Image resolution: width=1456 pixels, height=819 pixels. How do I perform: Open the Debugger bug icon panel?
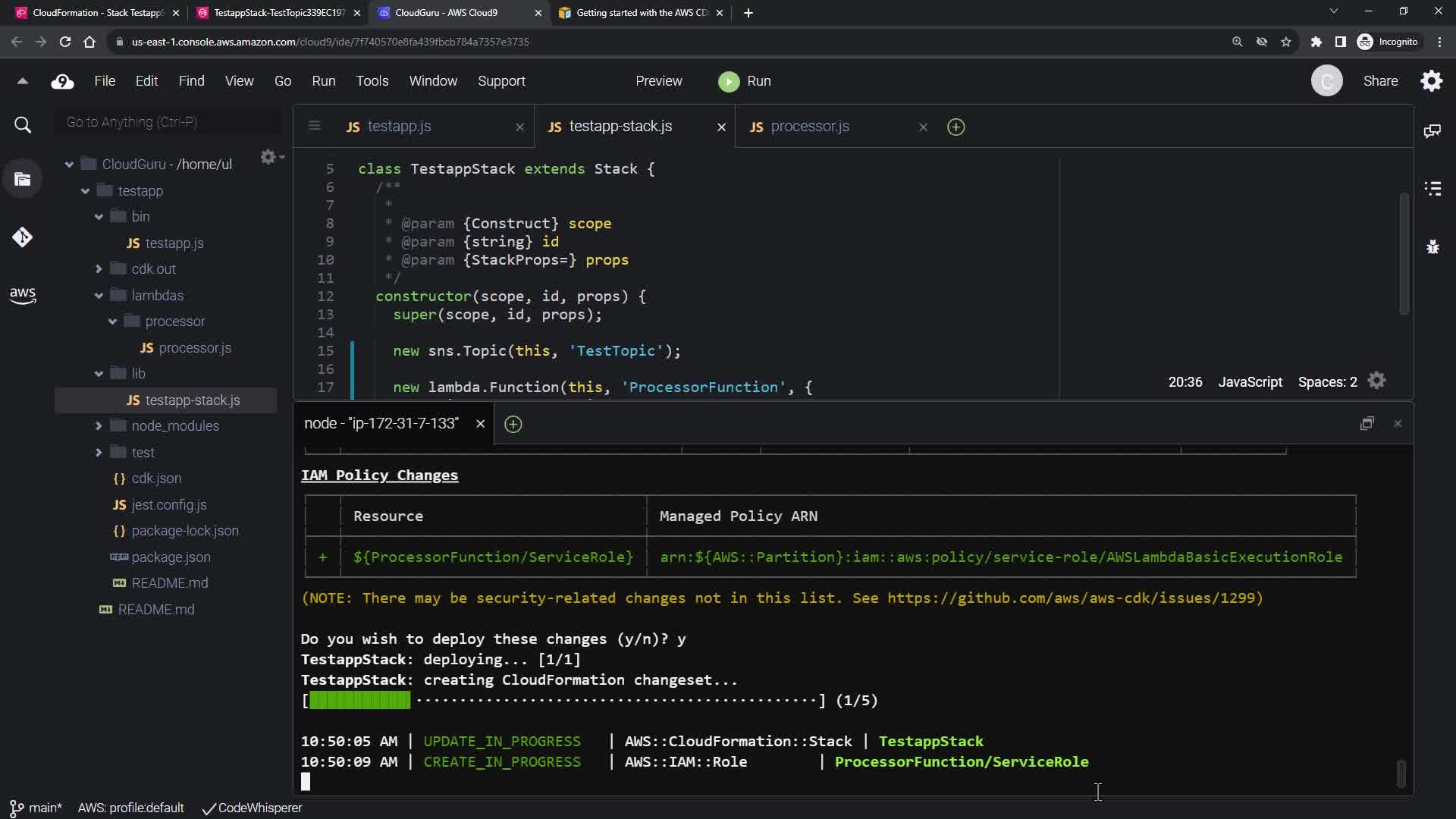(x=1432, y=246)
